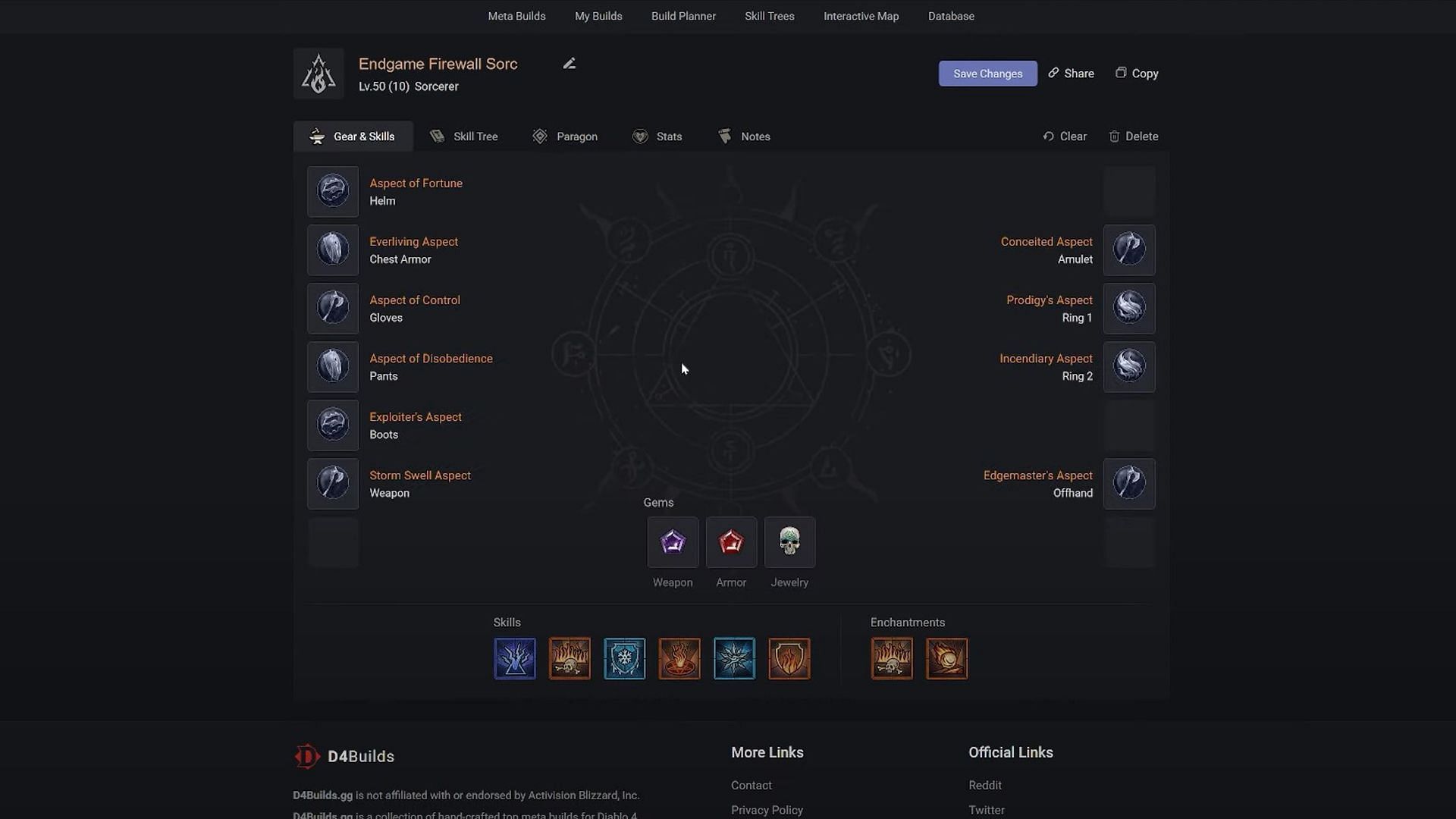Click the weapon gem purple diamond icon

(x=673, y=542)
